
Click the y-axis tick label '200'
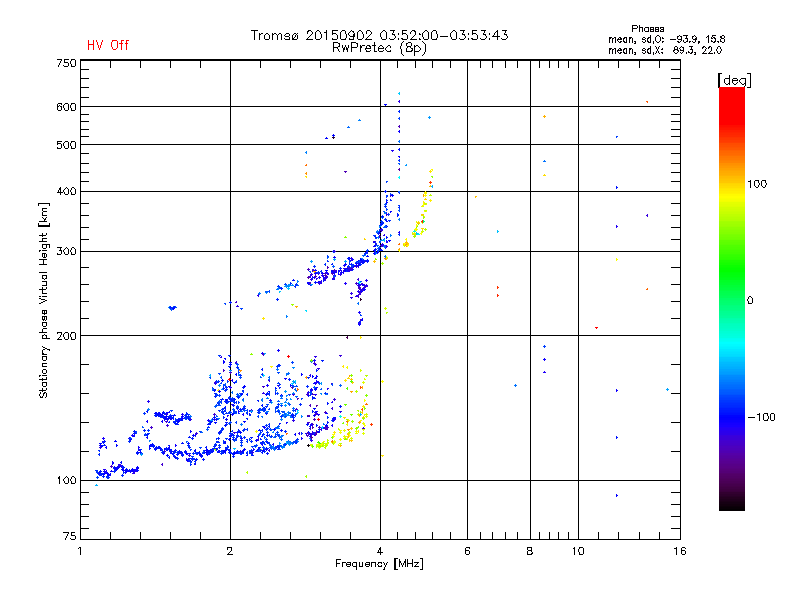point(66,336)
